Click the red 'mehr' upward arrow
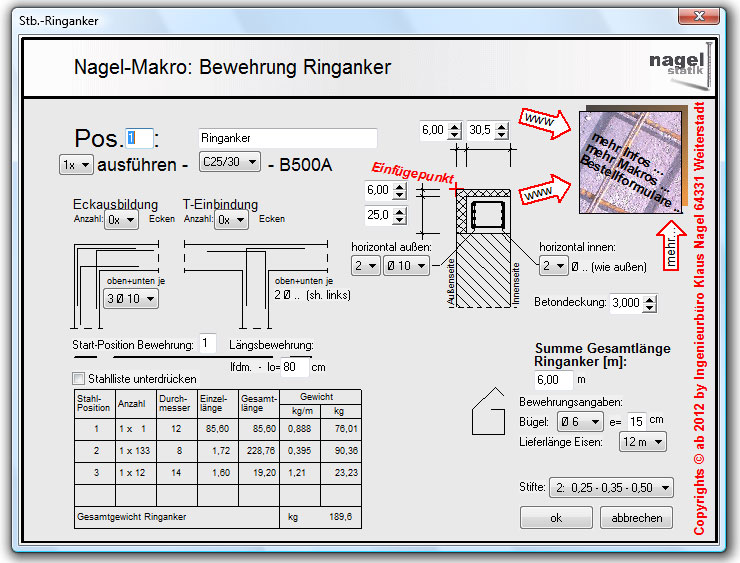 pyautogui.click(x=671, y=246)
